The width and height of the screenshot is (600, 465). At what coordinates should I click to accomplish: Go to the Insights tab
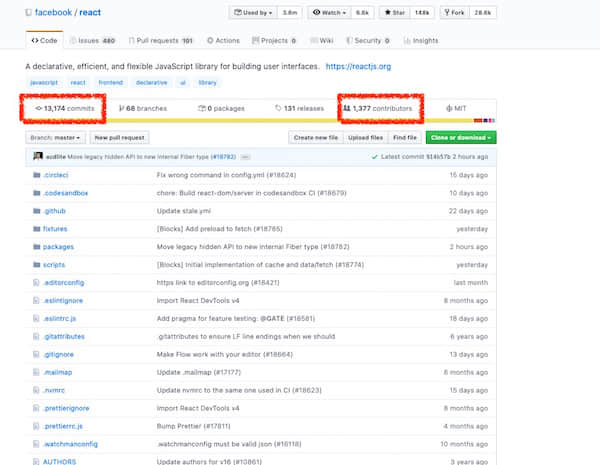(x=420, y=41)
